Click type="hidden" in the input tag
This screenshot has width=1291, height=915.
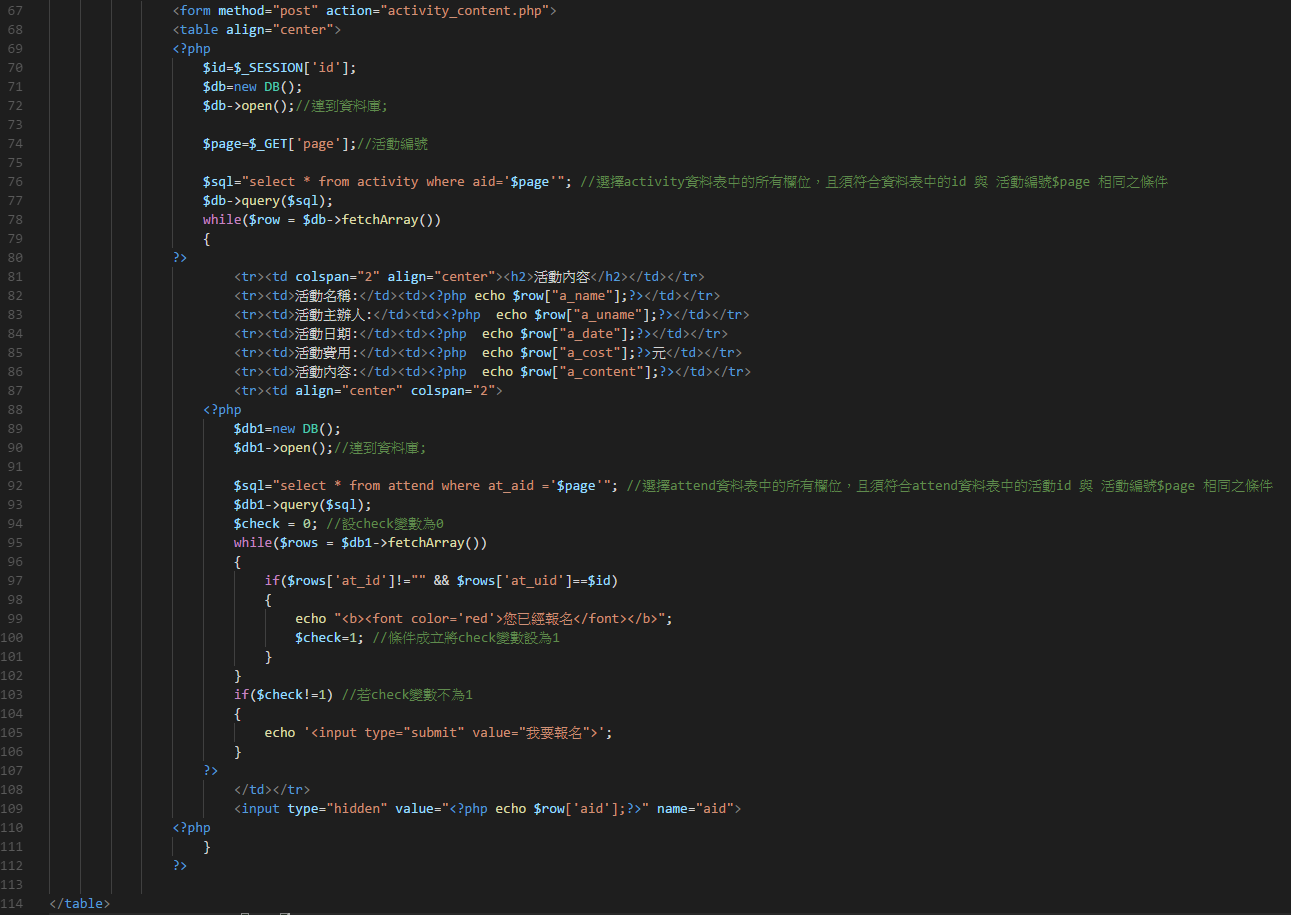coord(337,808)
